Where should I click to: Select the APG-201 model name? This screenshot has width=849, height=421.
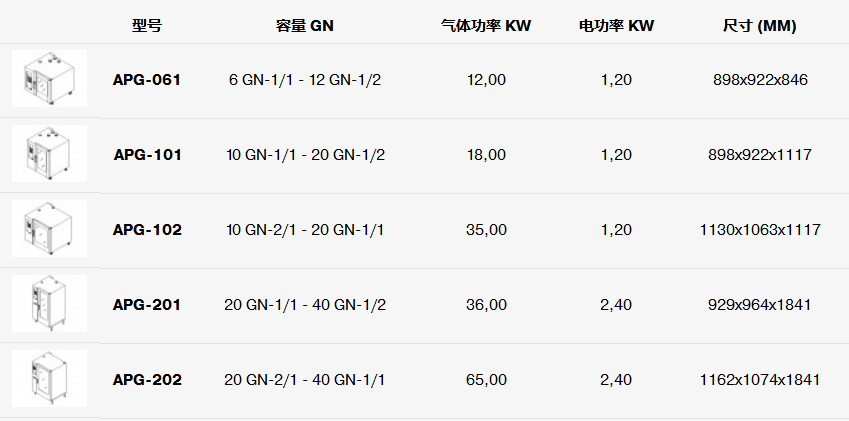pos(147,305)
